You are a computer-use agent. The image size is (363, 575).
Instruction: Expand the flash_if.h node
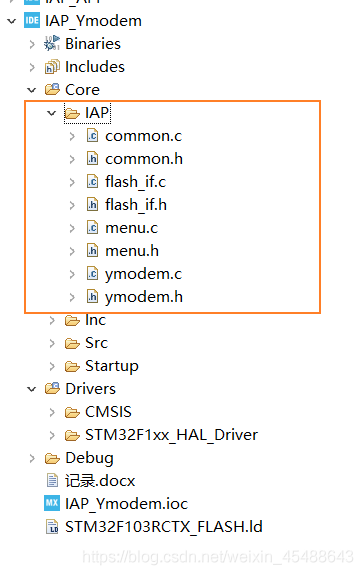point(72,205)
